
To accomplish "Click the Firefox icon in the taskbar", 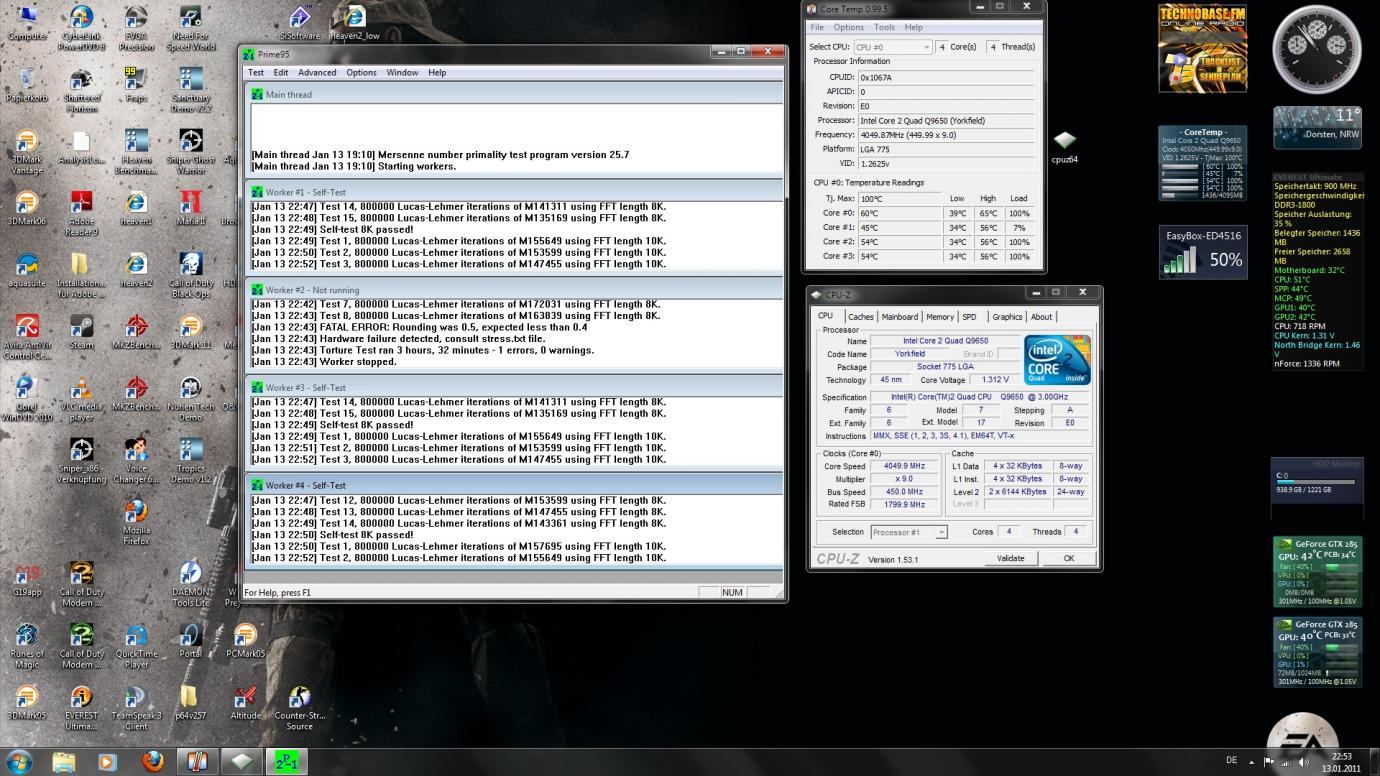I will click(153, 762).
